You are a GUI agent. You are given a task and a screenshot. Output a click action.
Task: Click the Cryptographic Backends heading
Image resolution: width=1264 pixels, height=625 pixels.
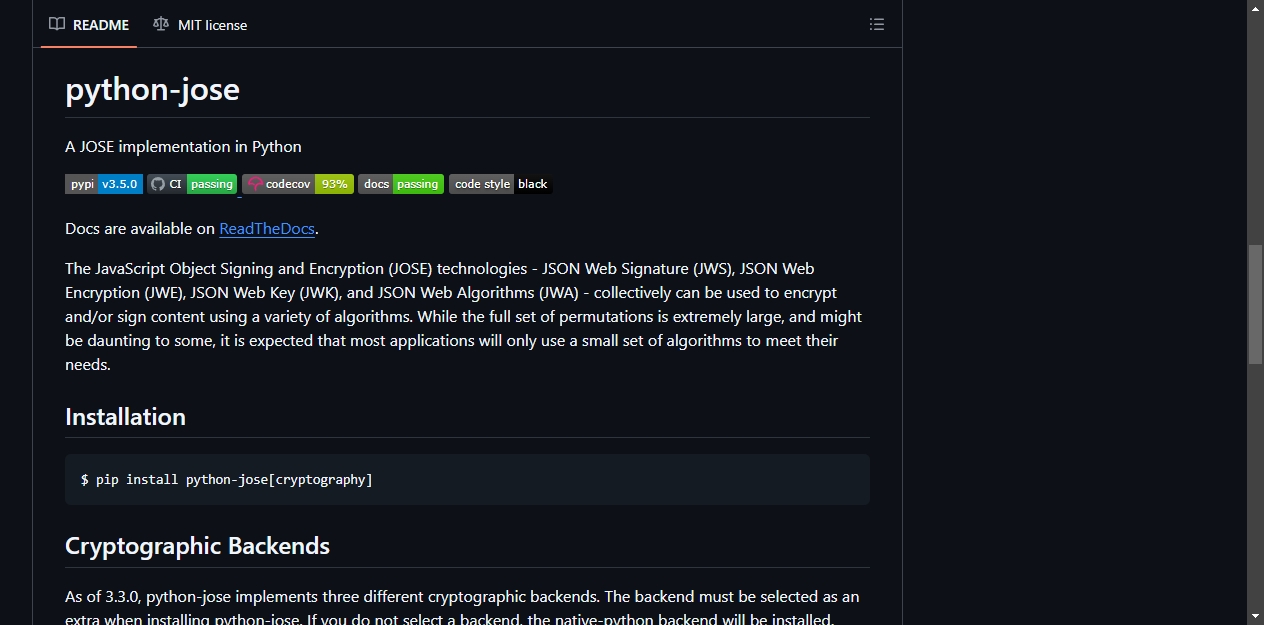pyautogui.click(x=197, y=546)
